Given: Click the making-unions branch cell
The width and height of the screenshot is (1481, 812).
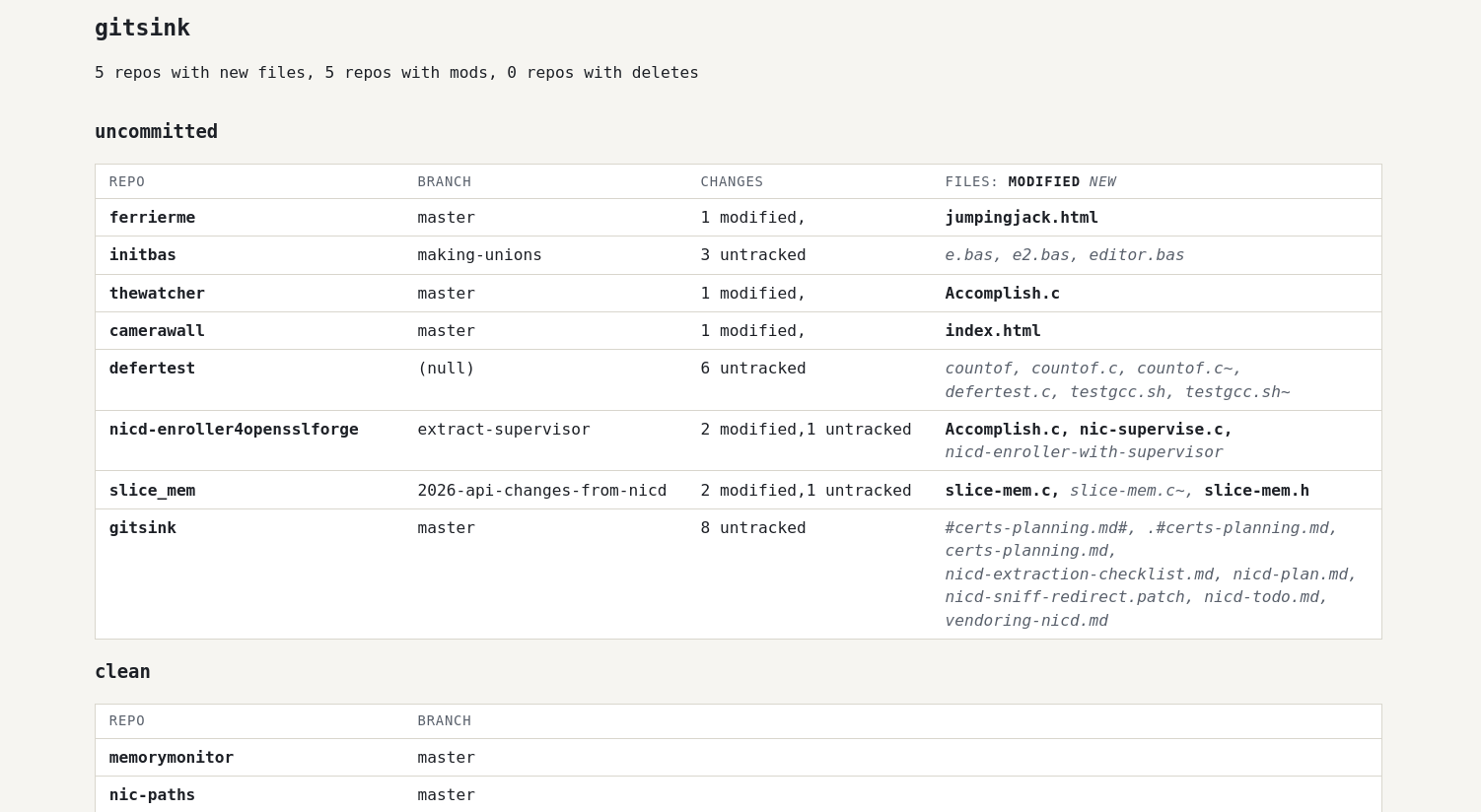Looking at the screenshot, I should pos(479,254).
